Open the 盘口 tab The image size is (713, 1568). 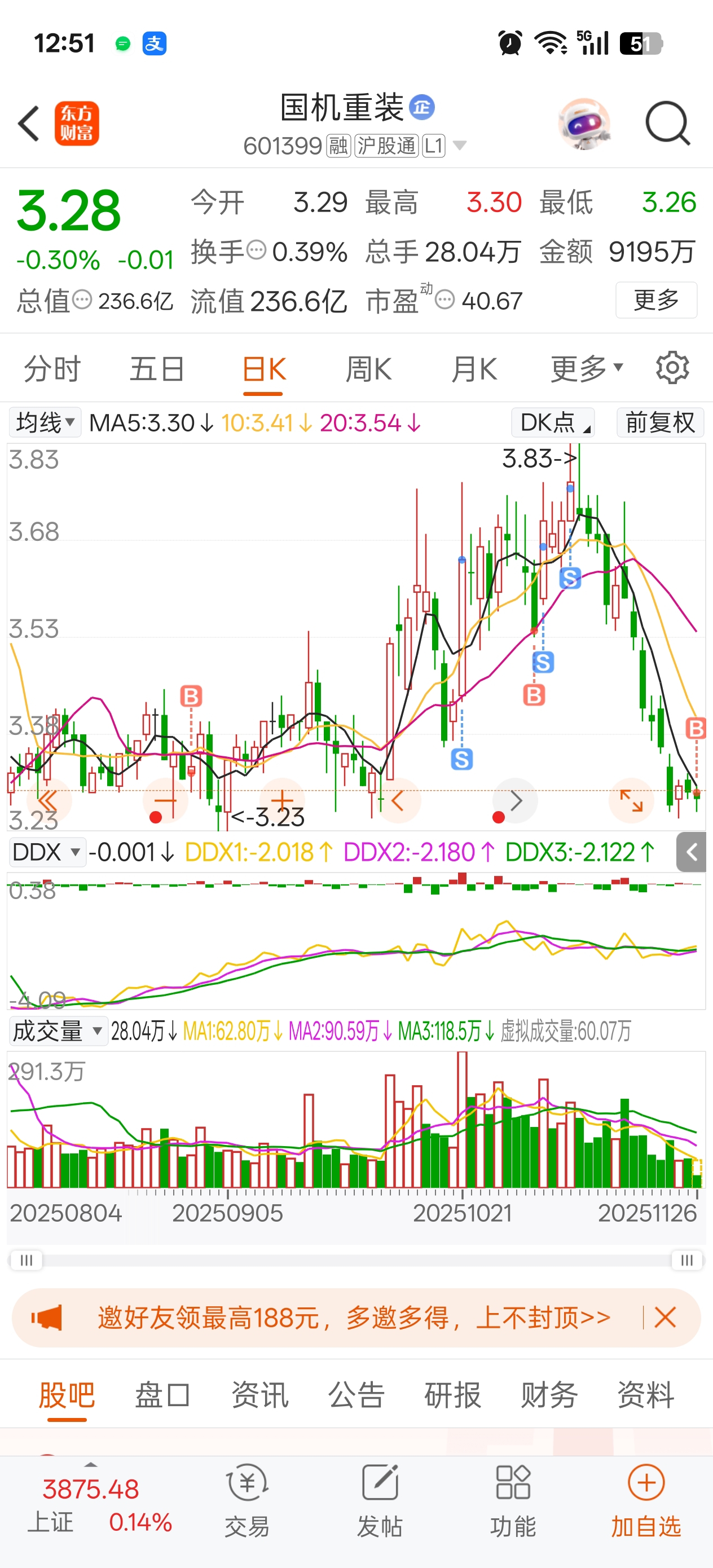162,1394
